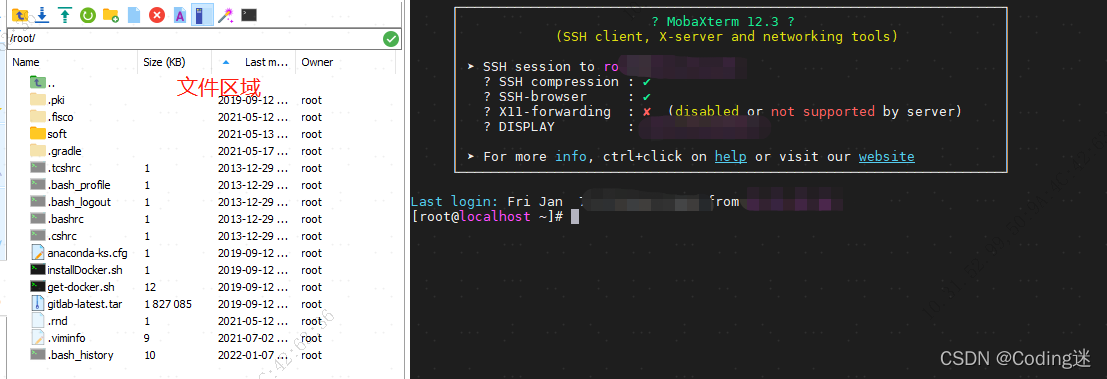The width and height of the screenshot is (1107, 379).
Task: Click the anaconda-ks.cfg file icon
Action: [x=37, y=253]
